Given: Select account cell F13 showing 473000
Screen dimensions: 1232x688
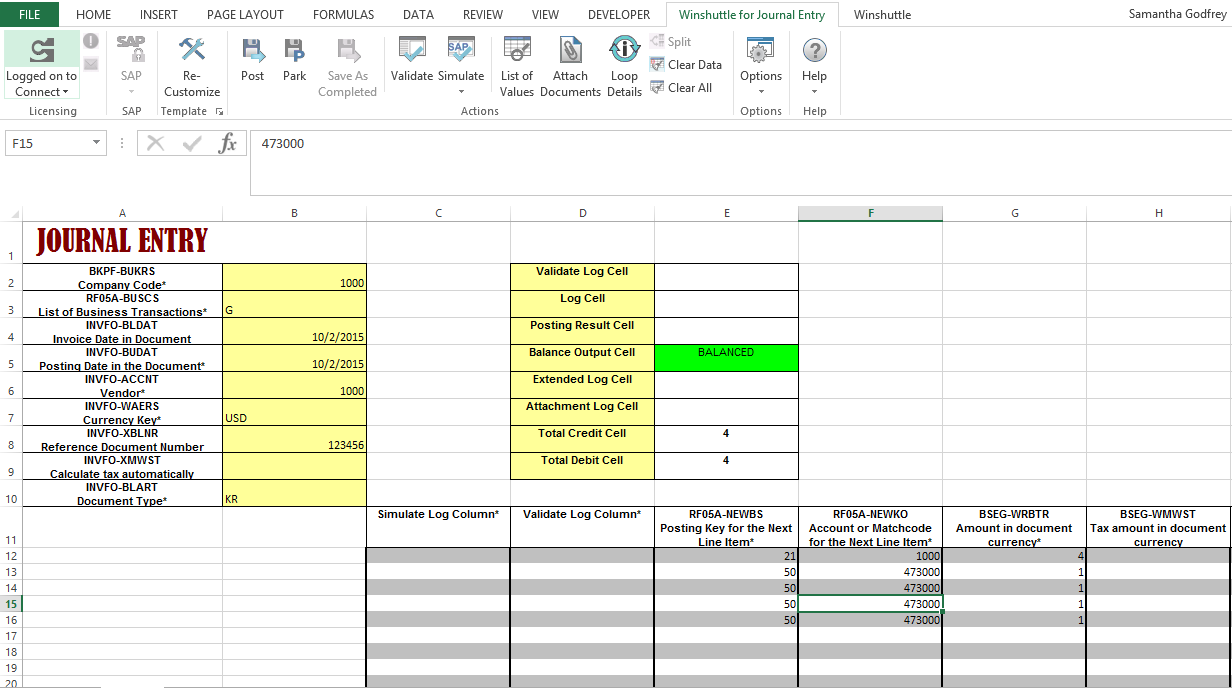Looking at the screenshot, I should (x=870, y=571).
